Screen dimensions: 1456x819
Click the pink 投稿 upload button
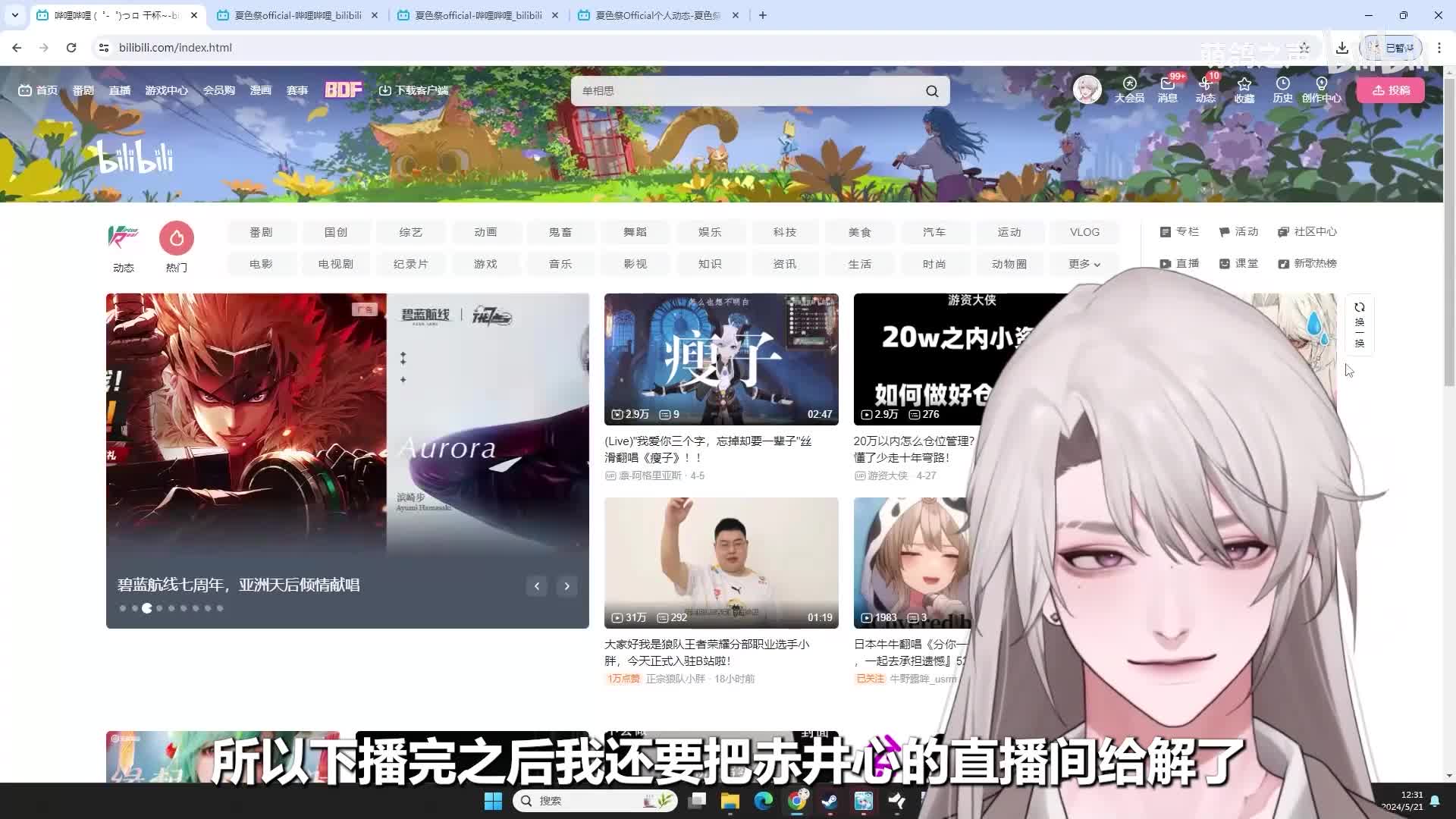(1390, 89)
